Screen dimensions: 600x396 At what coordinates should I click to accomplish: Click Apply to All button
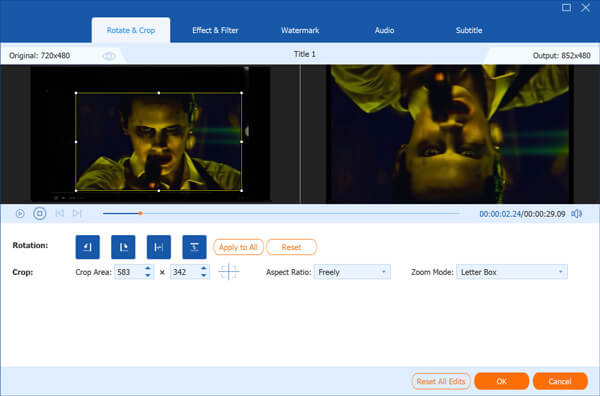pyautogui.click(x=238, y=247)
